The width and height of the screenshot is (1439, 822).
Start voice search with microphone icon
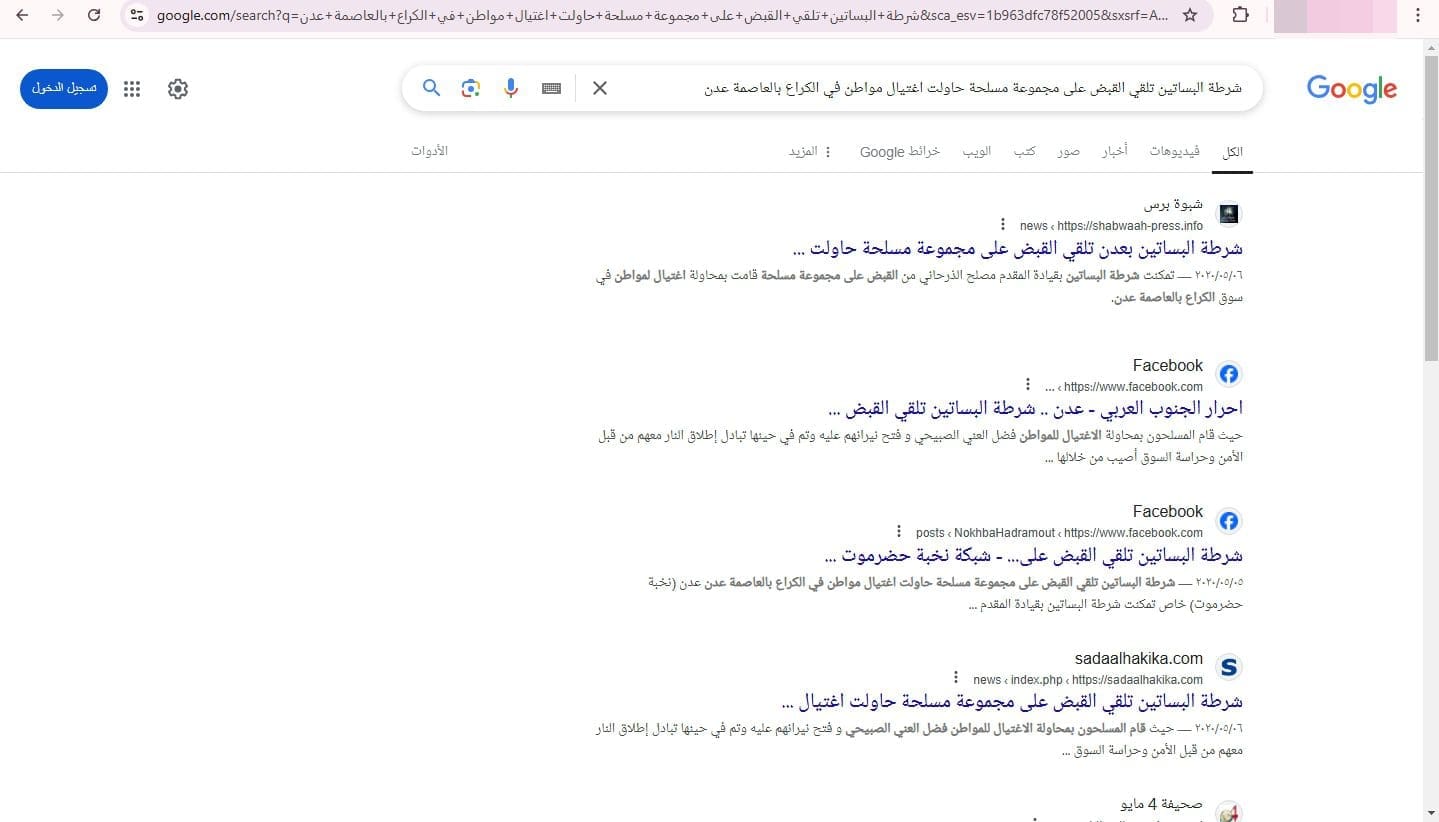[511, 88]
